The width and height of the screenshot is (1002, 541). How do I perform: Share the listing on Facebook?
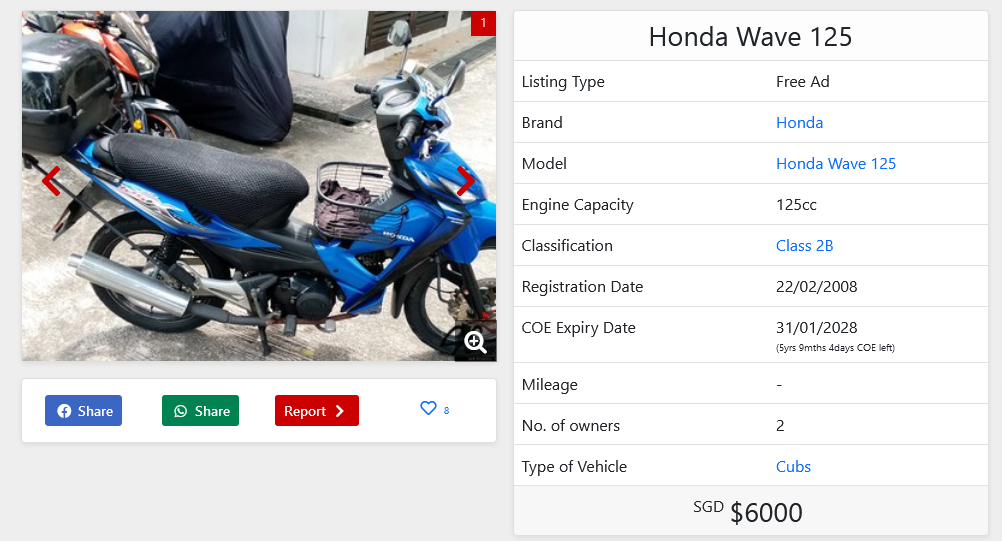pyautogui.click(x=83, y=411)
